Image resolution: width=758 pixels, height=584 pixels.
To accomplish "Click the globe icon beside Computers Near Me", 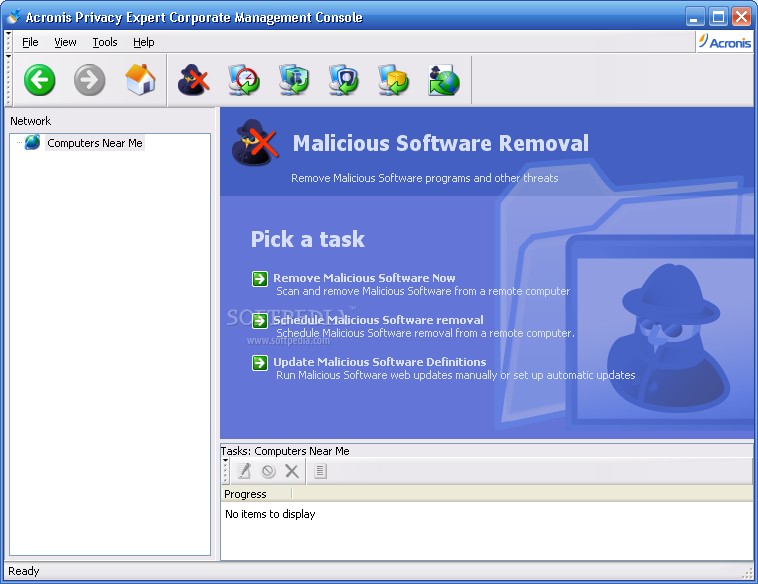I will click(x=32, y=143).
